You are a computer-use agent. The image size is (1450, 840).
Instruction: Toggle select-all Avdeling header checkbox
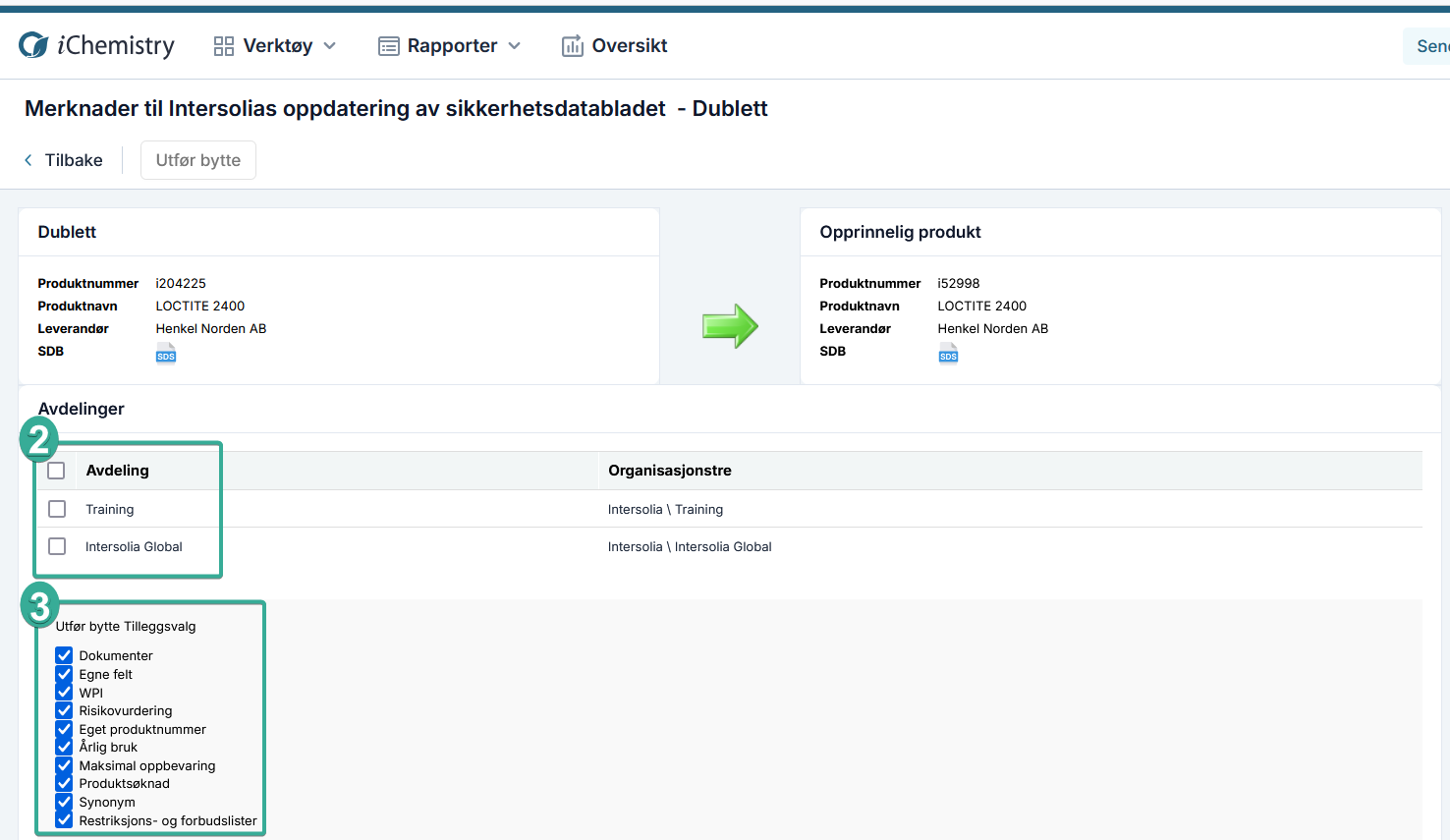click(x=57, y=471)
